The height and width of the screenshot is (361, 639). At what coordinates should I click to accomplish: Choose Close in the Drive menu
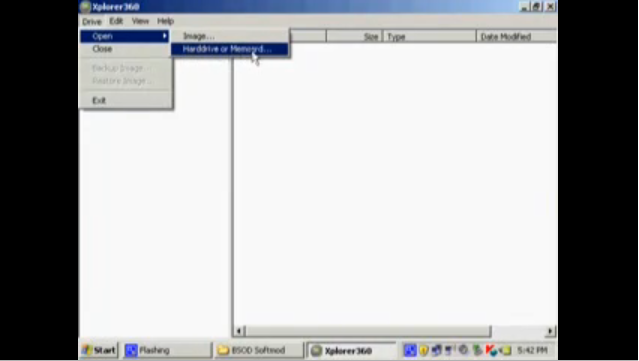(x=124, y=49)
